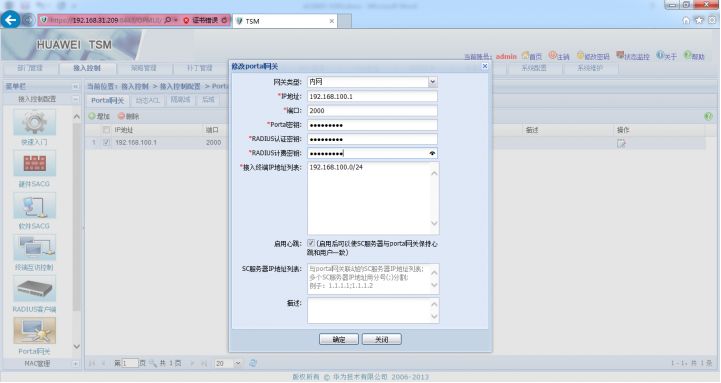This screenshot has height=383, width=721.
Task: Close the TSM browser tab
Action: pyautogui.click(x=332, y=21)
